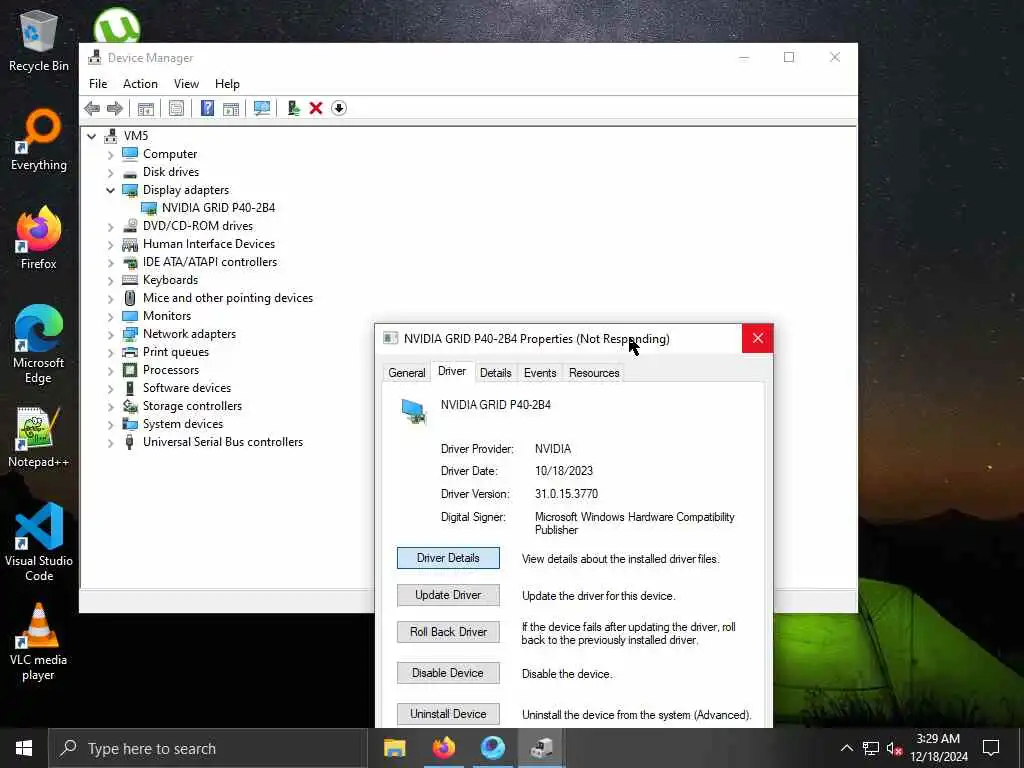Expand the System devices category
1024x768 pixels.
(110, 424)
